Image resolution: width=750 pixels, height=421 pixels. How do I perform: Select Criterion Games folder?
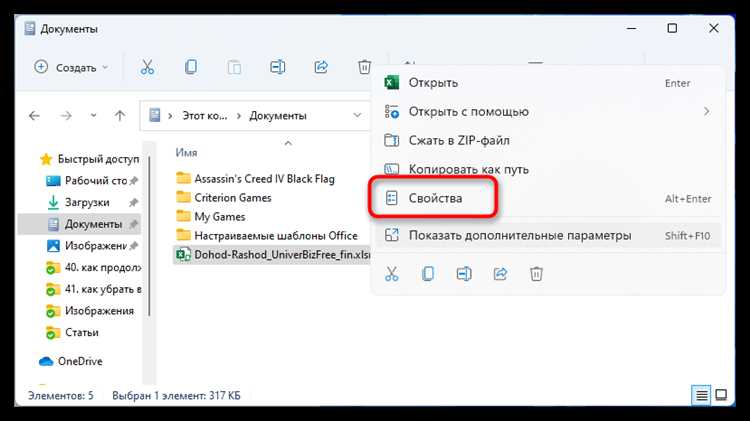tap(224, 198)
